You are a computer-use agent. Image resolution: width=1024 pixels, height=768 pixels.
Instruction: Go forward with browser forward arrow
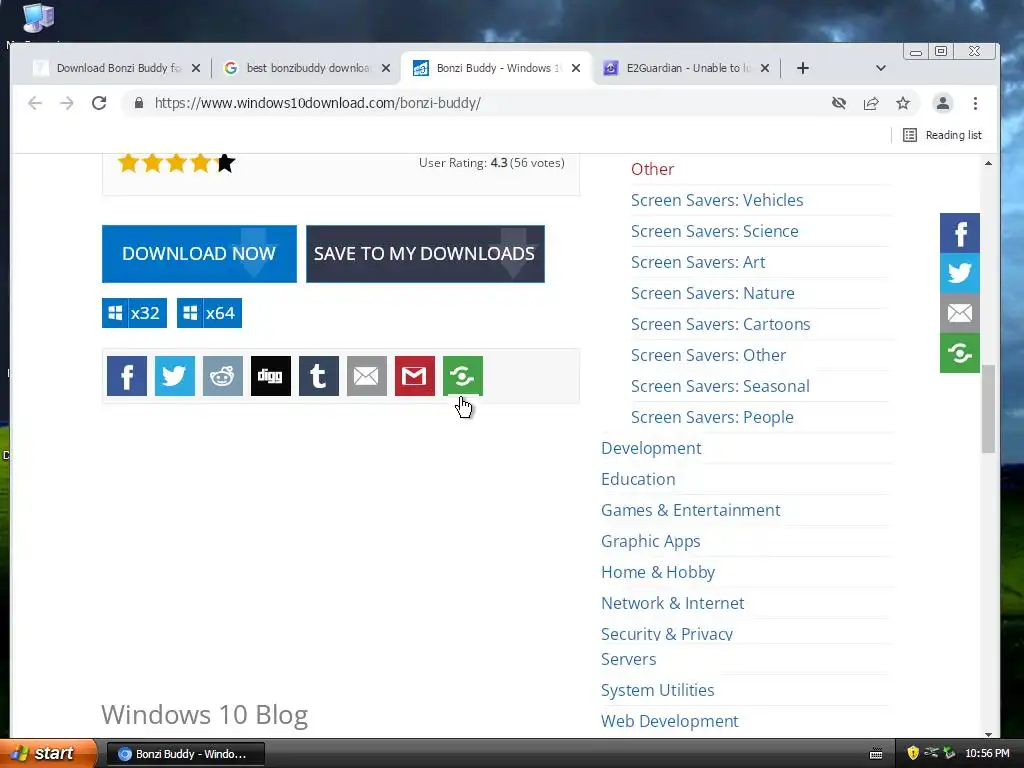coord(67,103)
